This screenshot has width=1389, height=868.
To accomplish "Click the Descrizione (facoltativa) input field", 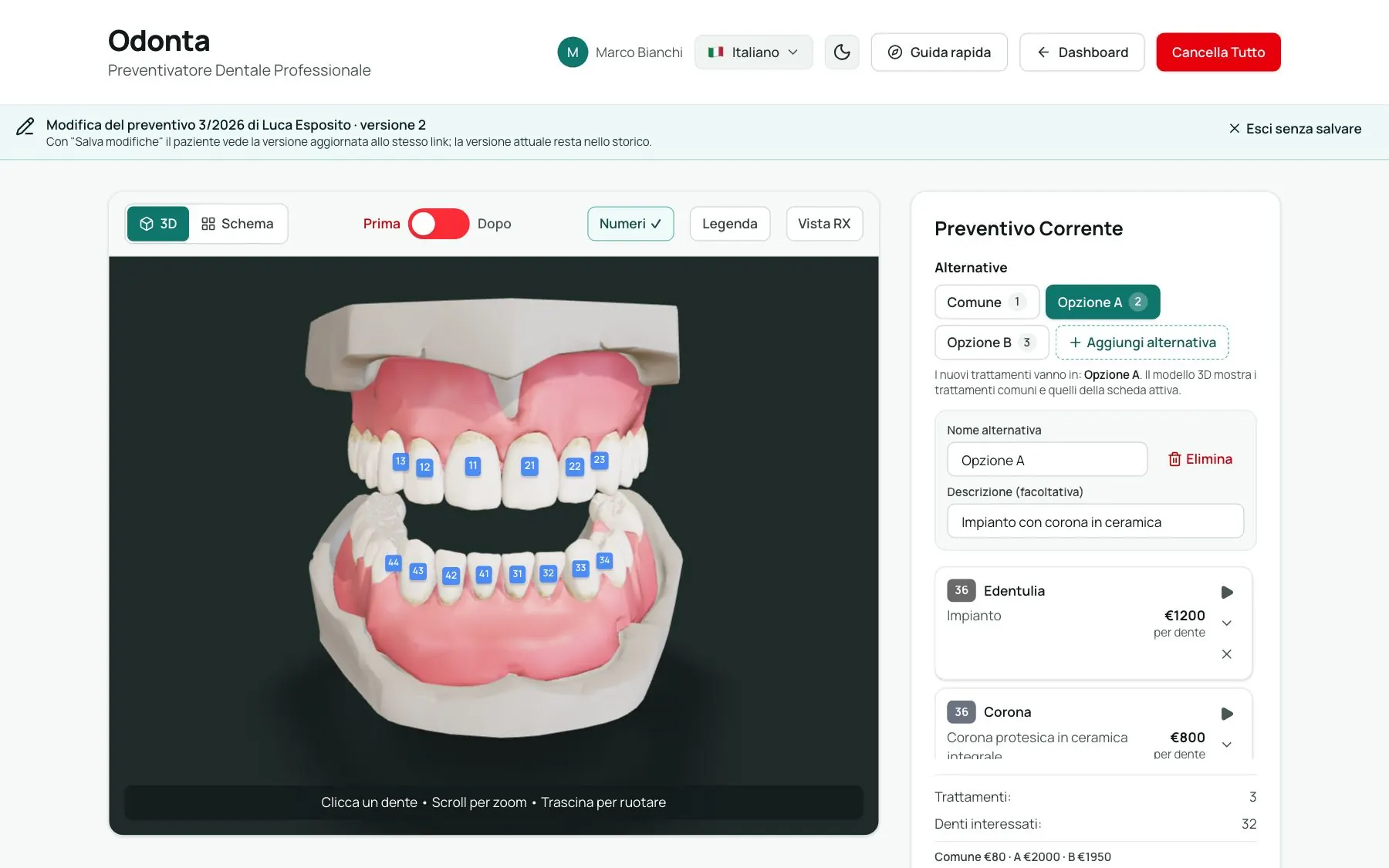I will (1095, 522).
